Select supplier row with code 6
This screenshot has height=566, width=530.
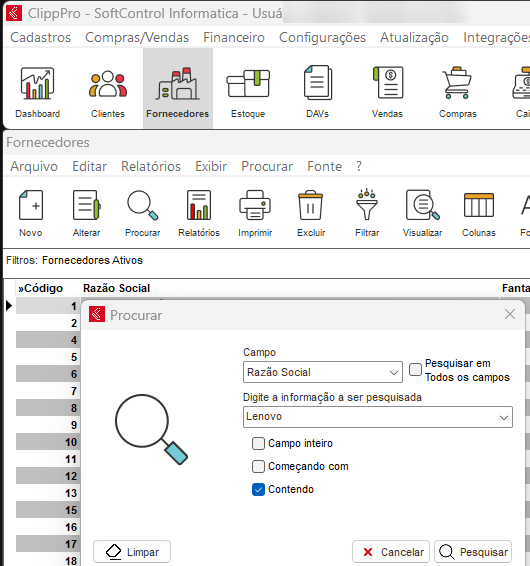tap(48, 374)
